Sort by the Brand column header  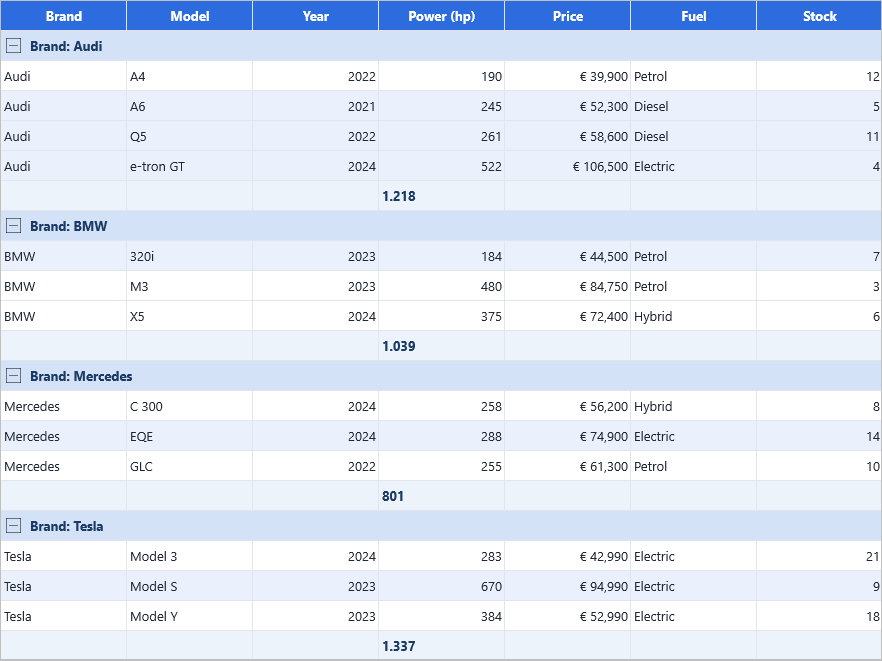click(64, 16)
